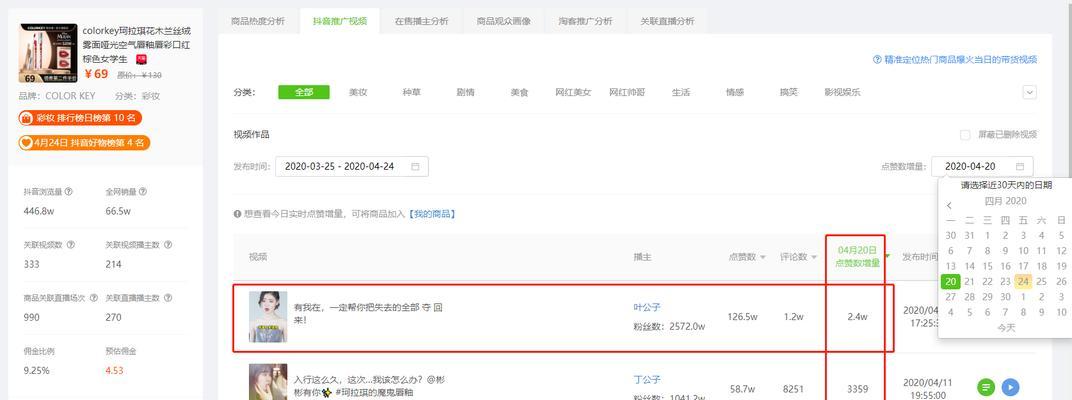Click 今天 in calendar popup
The width and height of the screenshot is (1072, 400).
click(1006, 328)
